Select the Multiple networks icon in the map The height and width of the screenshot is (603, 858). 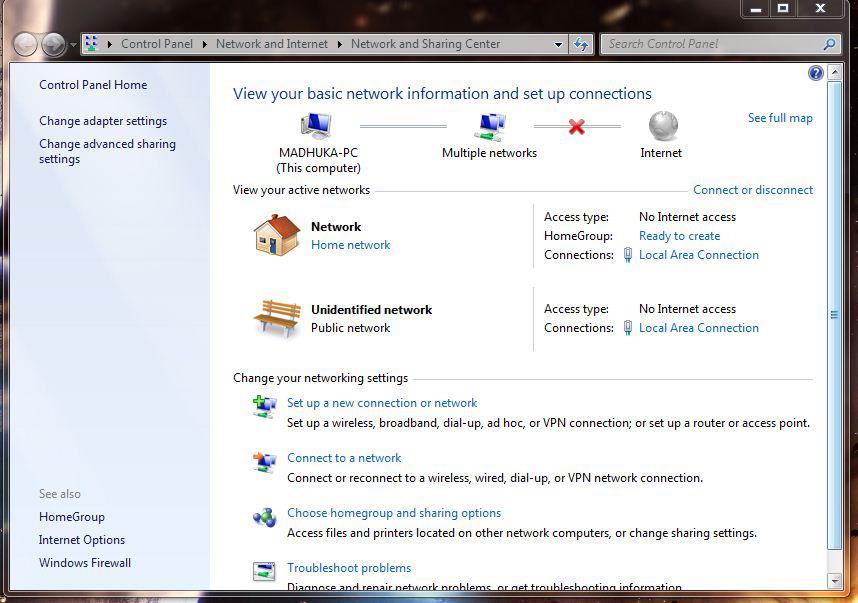coord(489,125)
